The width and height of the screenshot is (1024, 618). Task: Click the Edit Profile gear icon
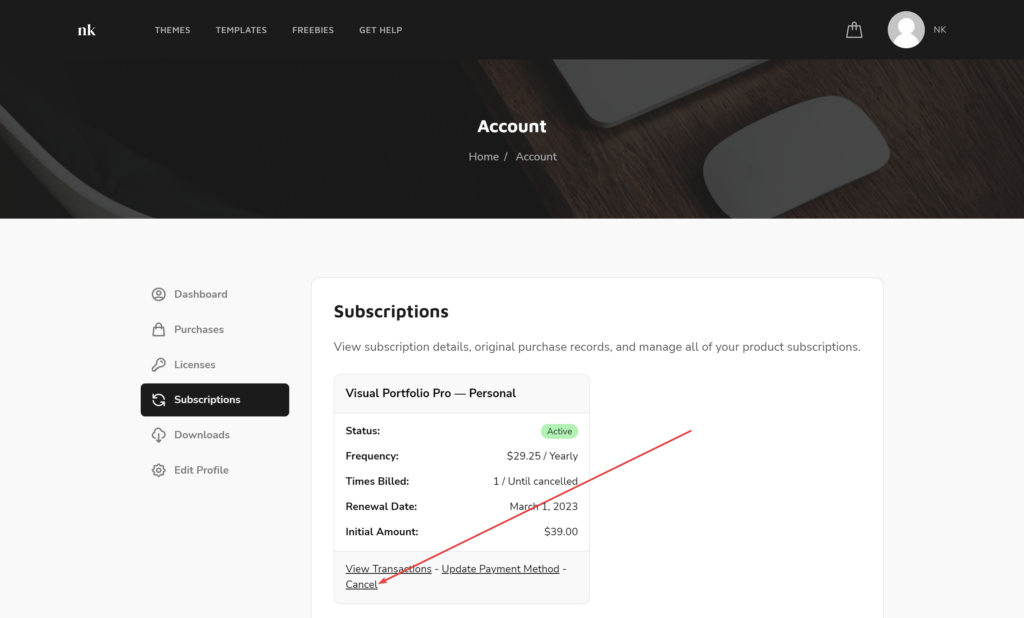coord(159,470)
